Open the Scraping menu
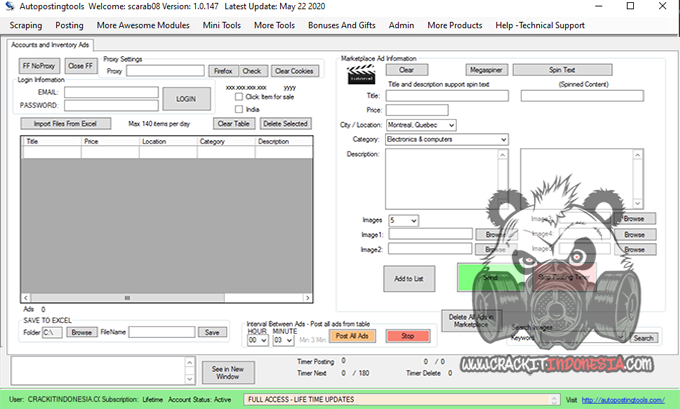 click(x=26, y=25)
